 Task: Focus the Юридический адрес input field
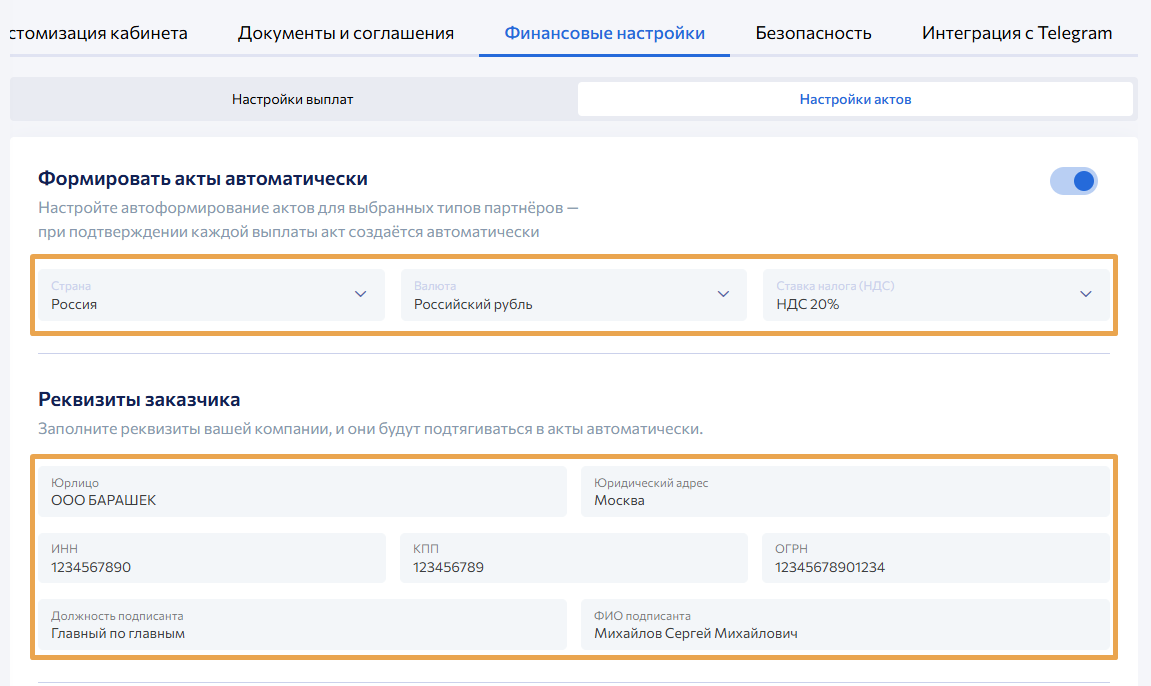845,492
